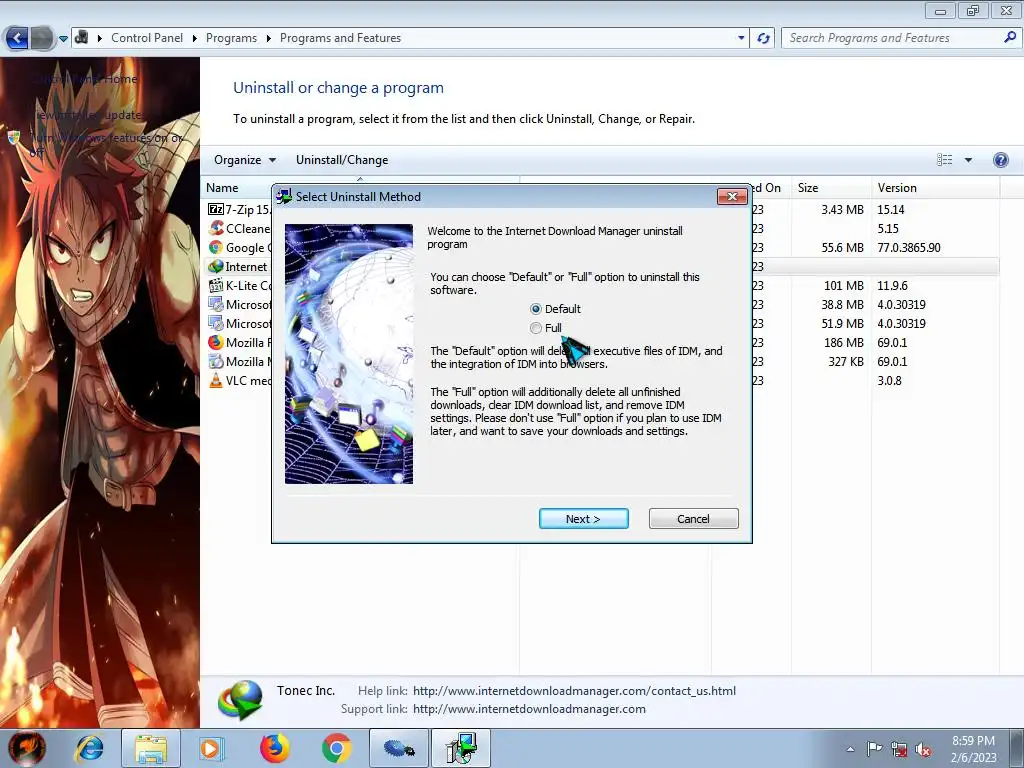Click the Google Chrome list icon
Screen dimensions: 1024x768
click(216, 248)
